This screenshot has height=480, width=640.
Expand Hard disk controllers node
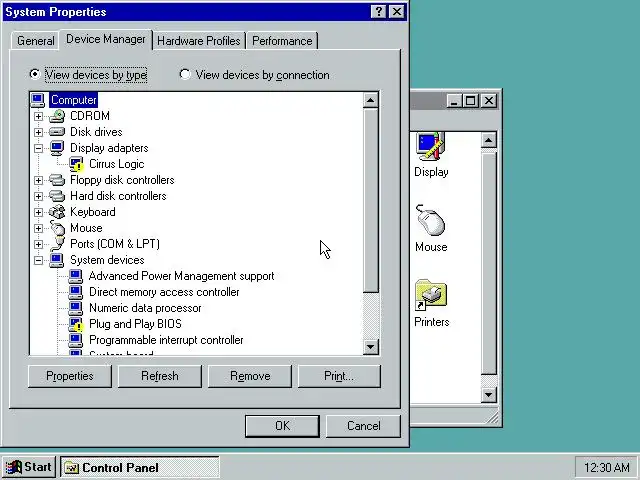click(38, 196)
